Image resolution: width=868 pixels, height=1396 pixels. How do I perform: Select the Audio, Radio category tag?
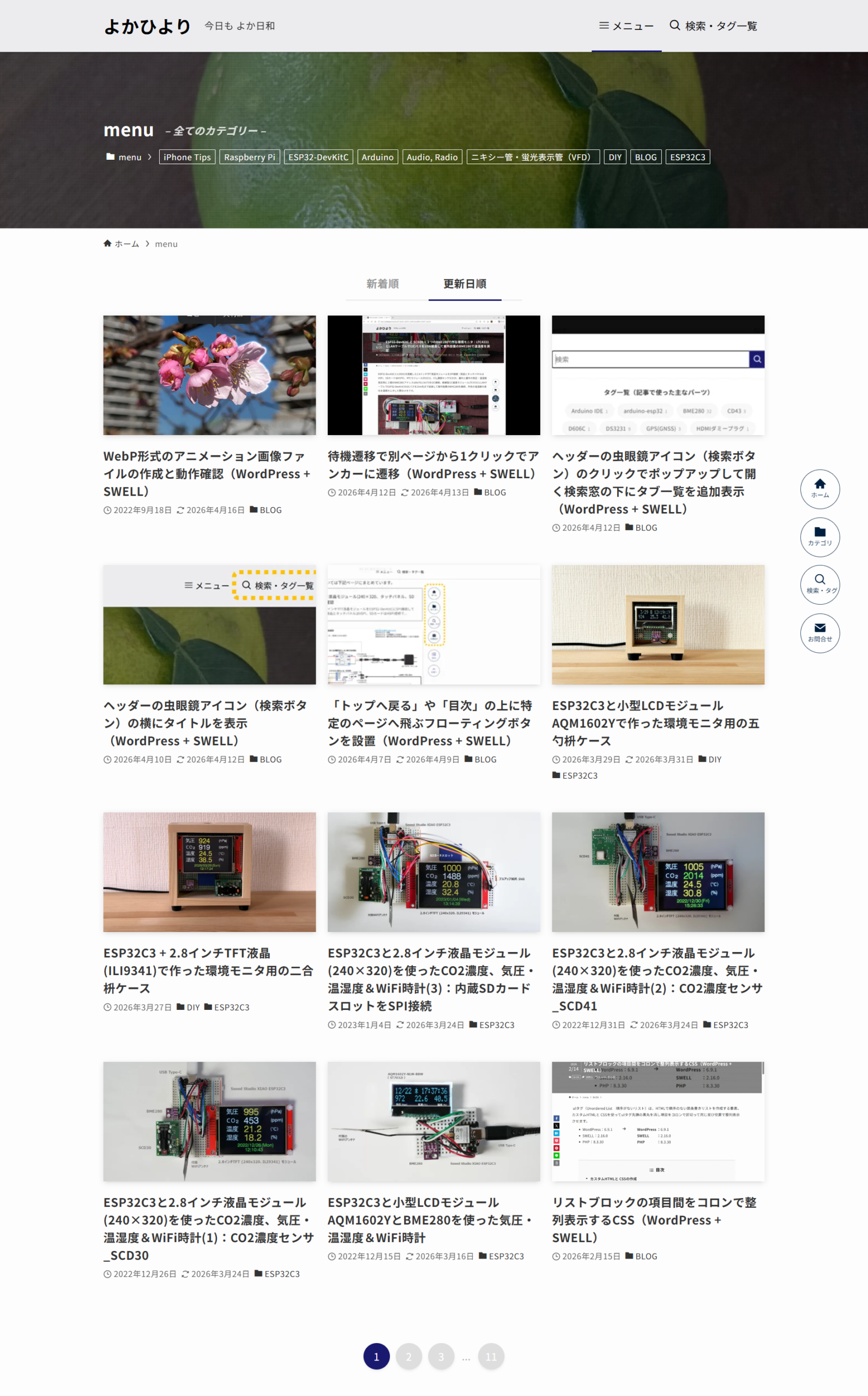click(432, 157)
